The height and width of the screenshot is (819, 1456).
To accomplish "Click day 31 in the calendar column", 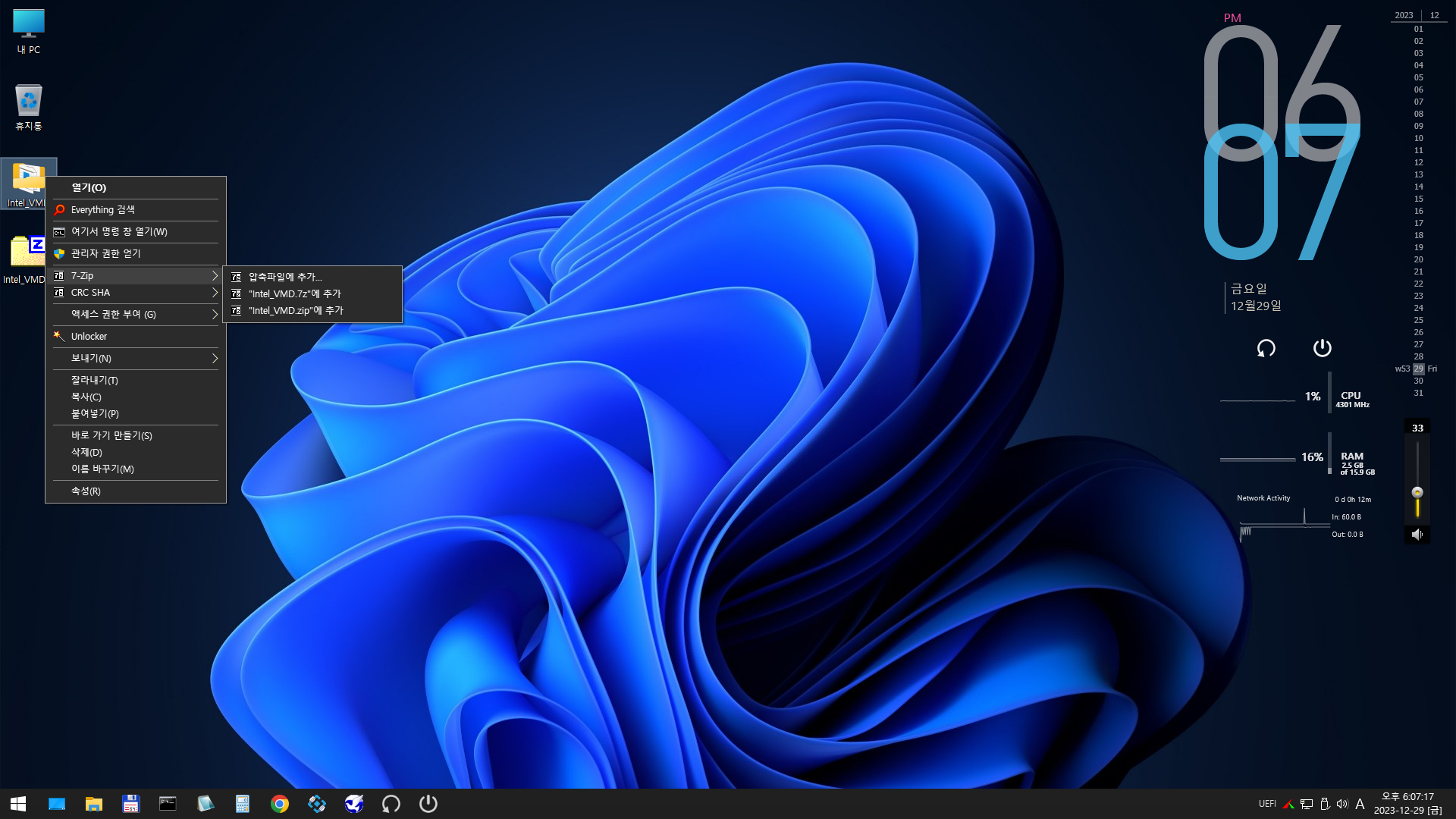I will [1418, 393].
